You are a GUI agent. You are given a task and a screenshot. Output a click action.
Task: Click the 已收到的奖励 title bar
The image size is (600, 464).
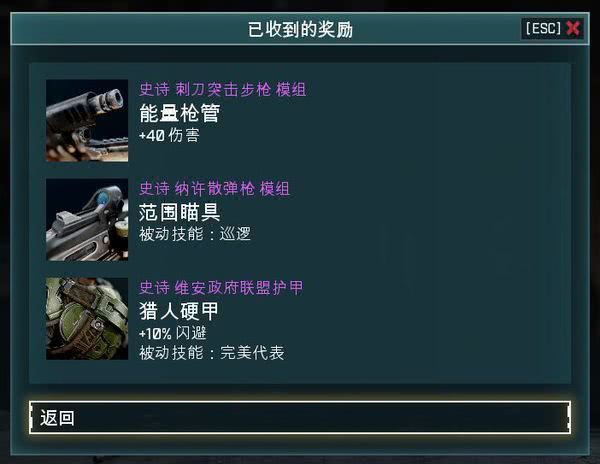pos(300,29)
